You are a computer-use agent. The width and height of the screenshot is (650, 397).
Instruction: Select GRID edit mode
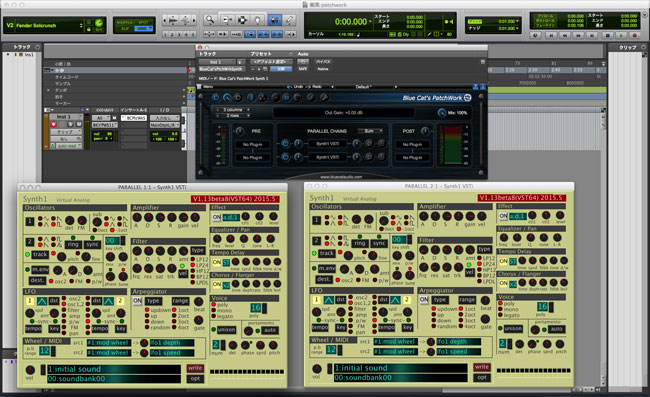pyautogui.click(x=144, y=29)
